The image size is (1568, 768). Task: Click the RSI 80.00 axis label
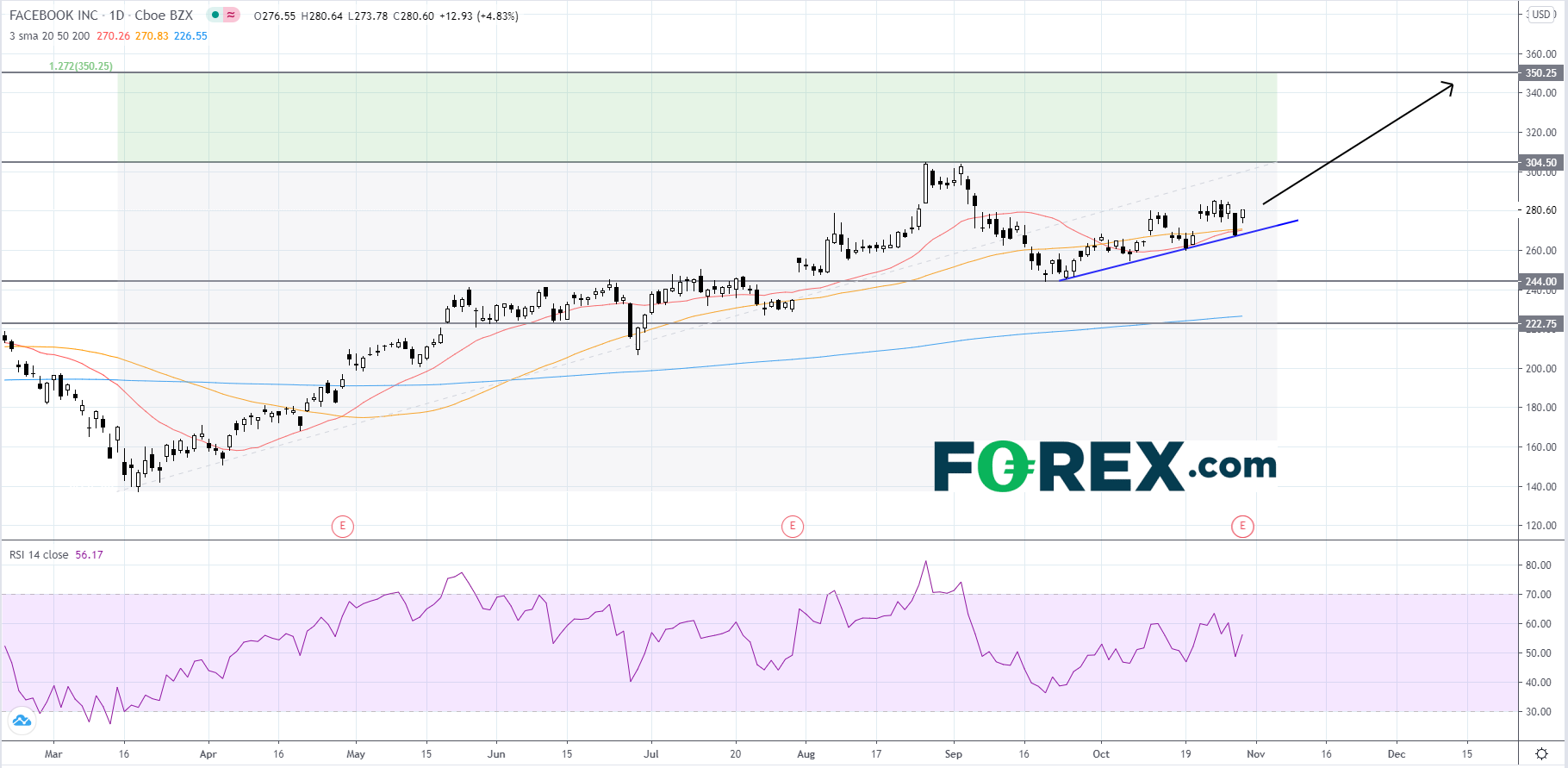pos(1538,565)
